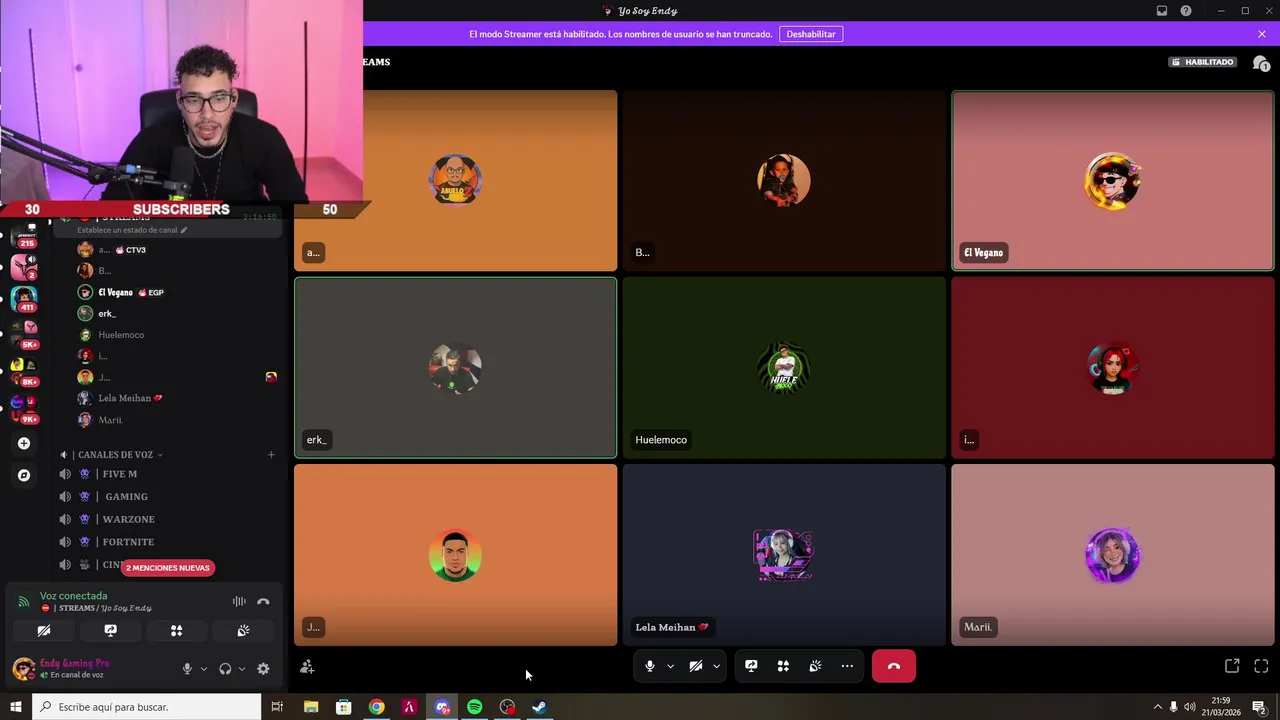
Task: Open soundboard from the call control bar
Action: (815, 666)
